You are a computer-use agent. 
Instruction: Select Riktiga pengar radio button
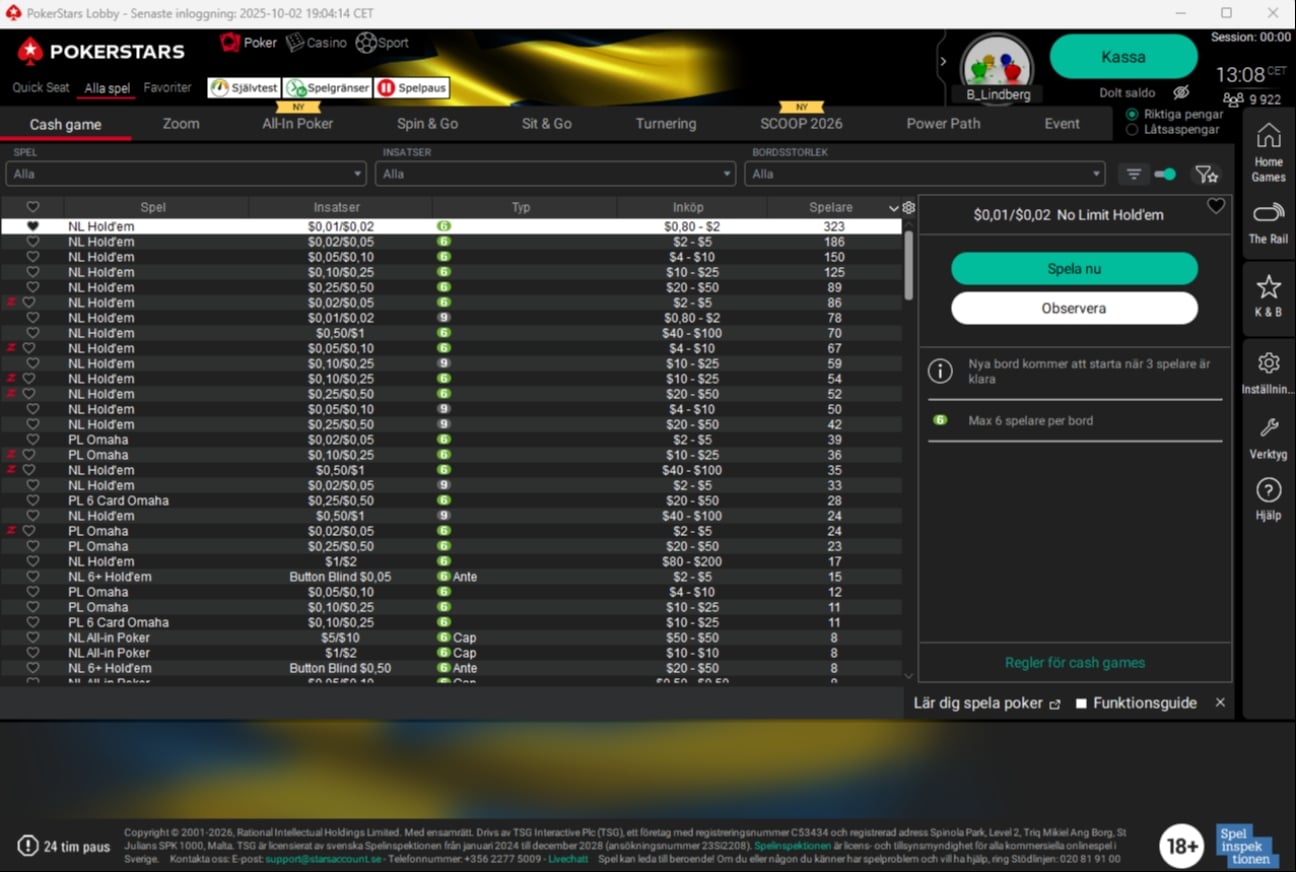tap(1132, 114)
